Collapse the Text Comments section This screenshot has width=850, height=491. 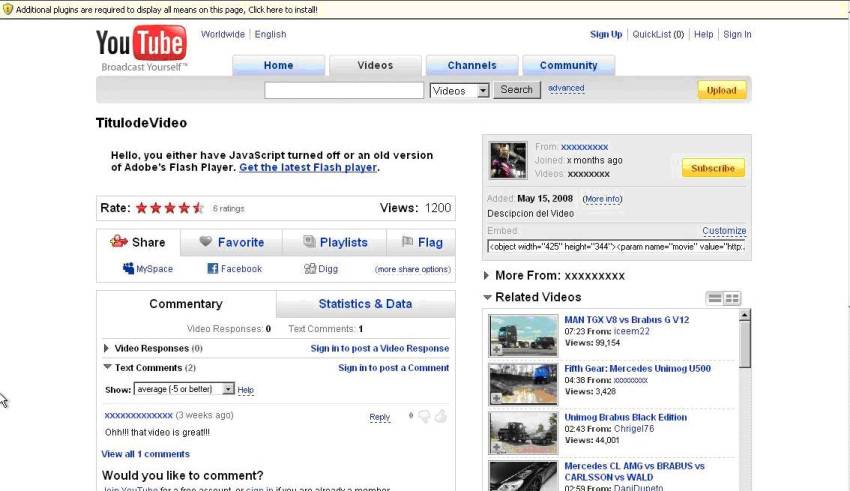pos(107,367)
